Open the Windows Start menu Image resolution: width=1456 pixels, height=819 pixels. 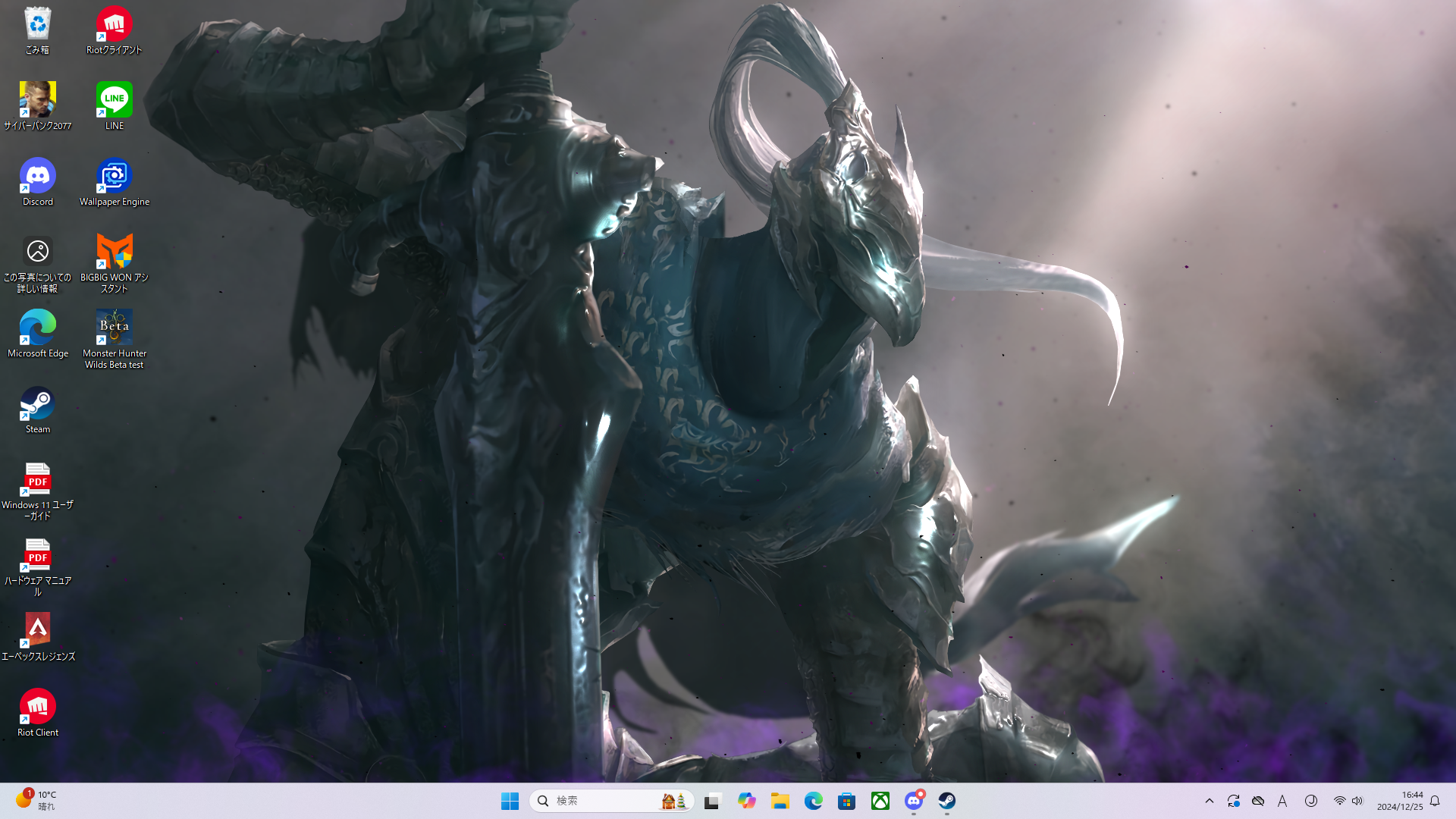tap(510, 801)
